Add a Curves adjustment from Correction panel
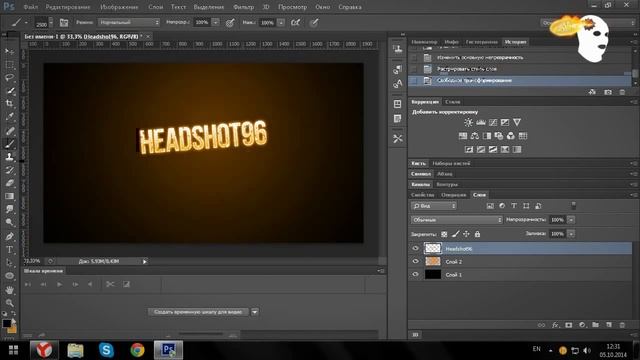640x360 pixels. coord(493,122)
